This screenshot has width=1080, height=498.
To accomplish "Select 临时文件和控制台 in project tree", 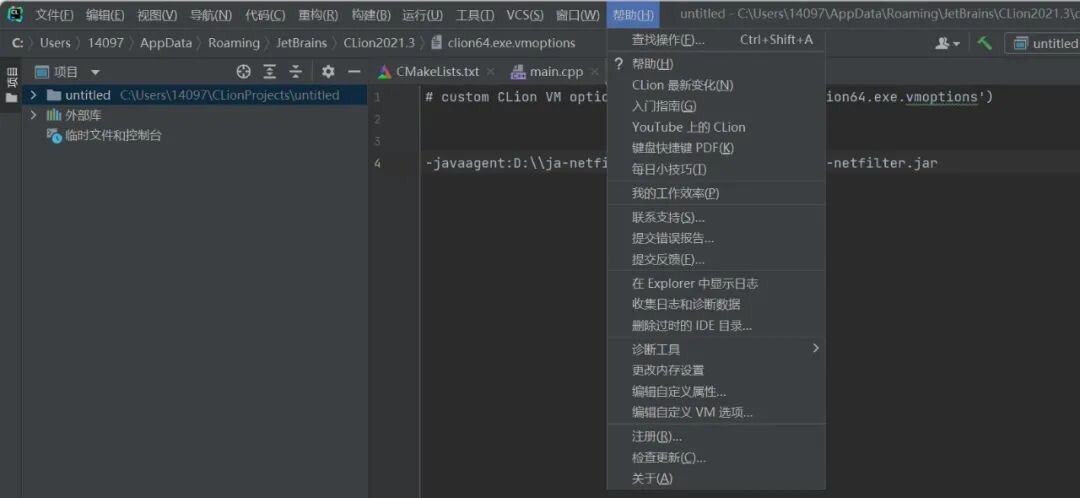I will point(104,135).
